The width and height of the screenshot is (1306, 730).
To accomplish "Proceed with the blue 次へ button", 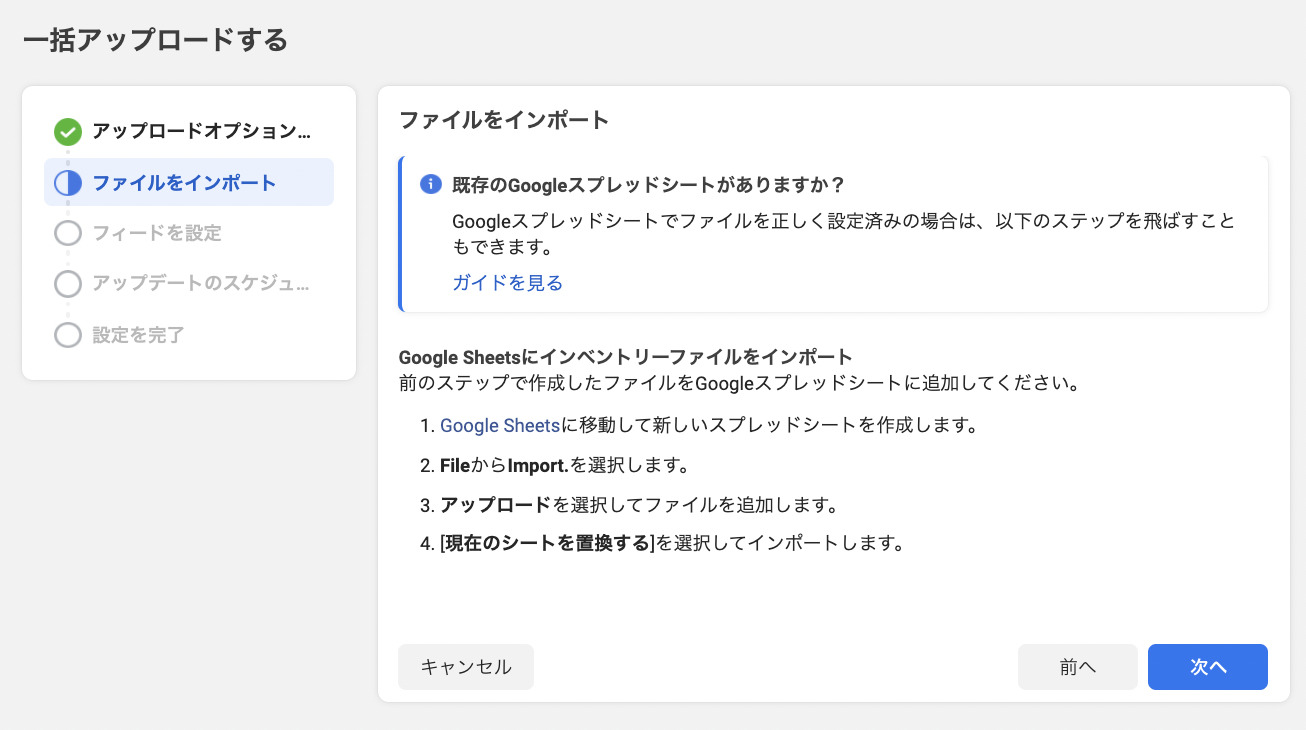I will coord(1207,667).
